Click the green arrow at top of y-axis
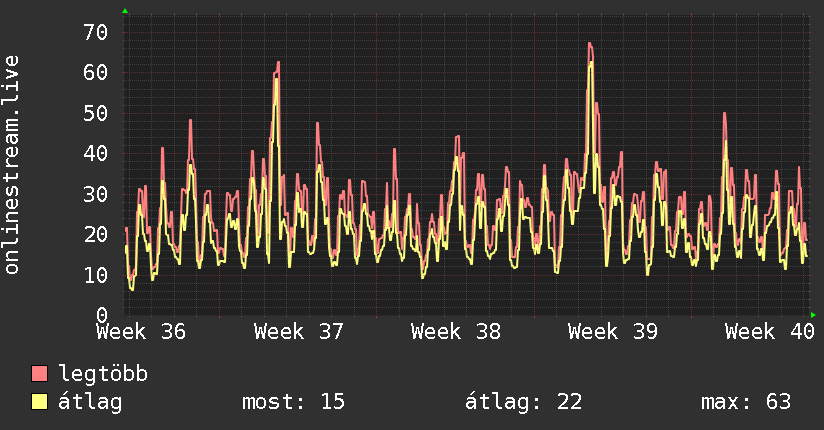 click(x=125, y=11)
